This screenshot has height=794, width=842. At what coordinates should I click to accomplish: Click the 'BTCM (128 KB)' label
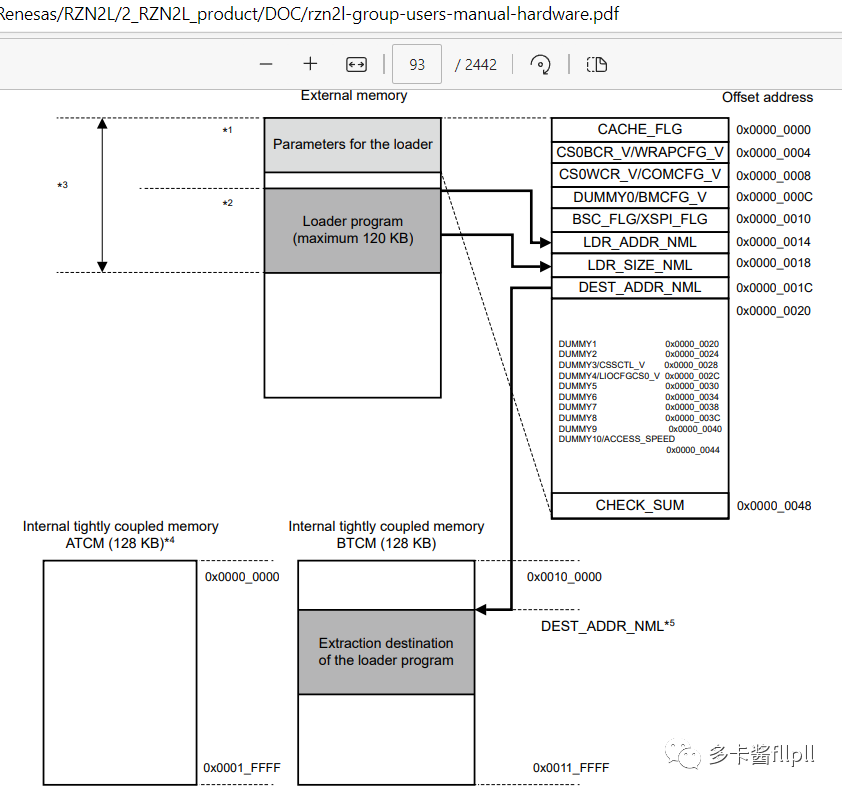click(x=386, y=543)
